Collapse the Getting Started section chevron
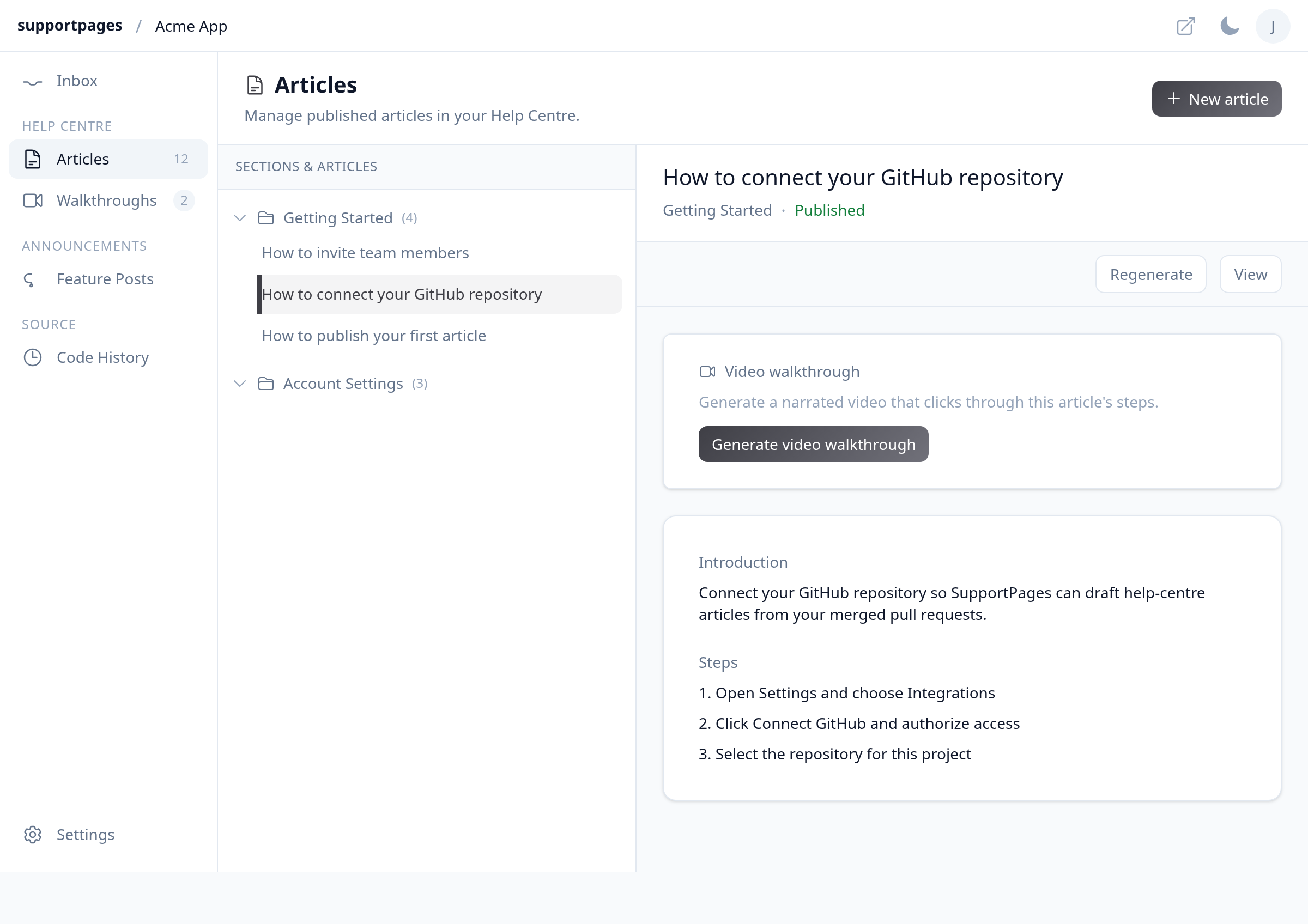Screen dimensions: 1308x924 (240, 218)
